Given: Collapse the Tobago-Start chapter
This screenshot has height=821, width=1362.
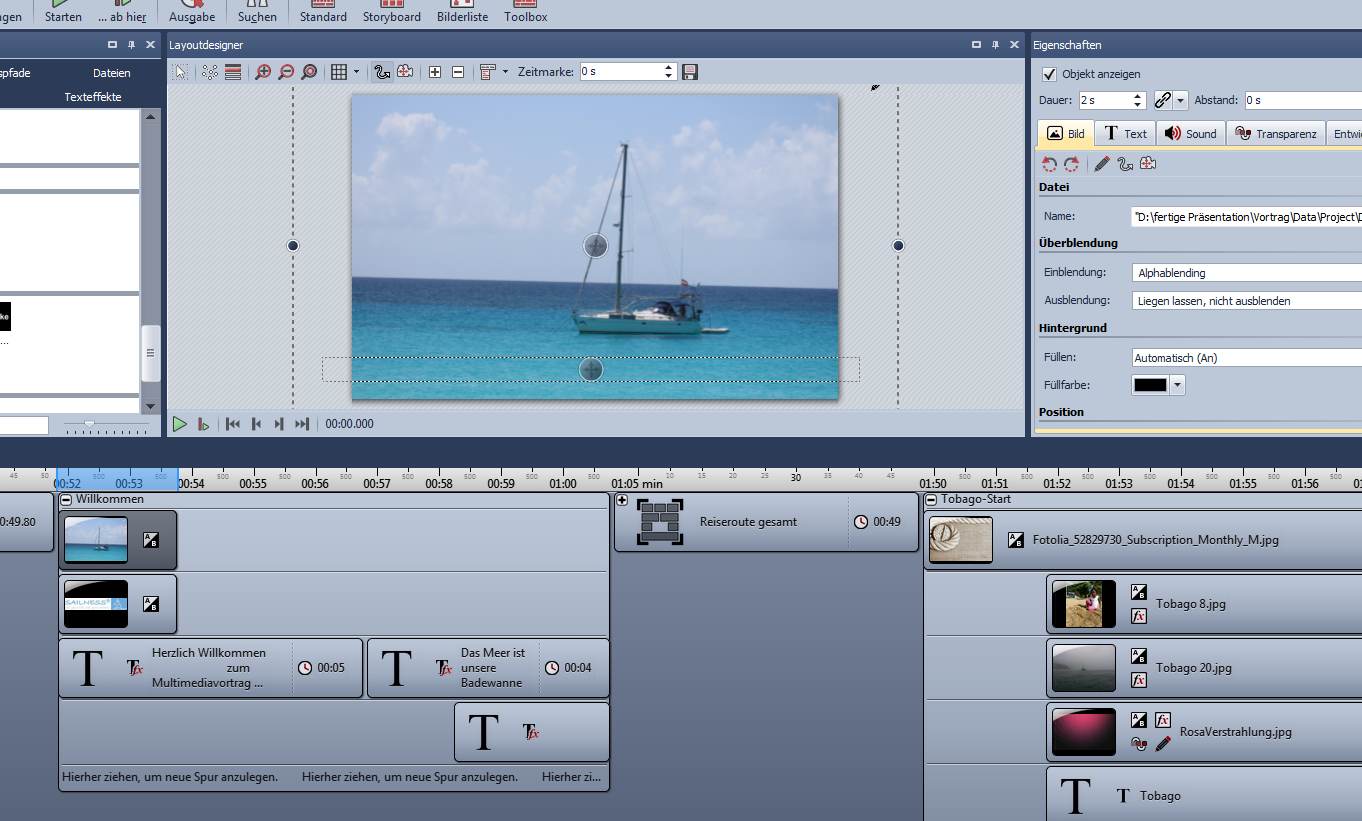Looking at the screenshot, I should coord(931,499).
